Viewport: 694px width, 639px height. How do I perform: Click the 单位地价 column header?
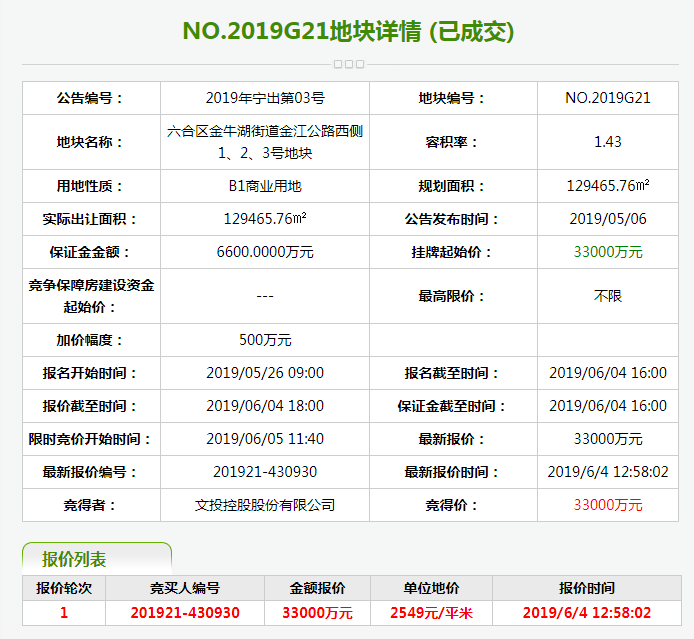point(432,588)
